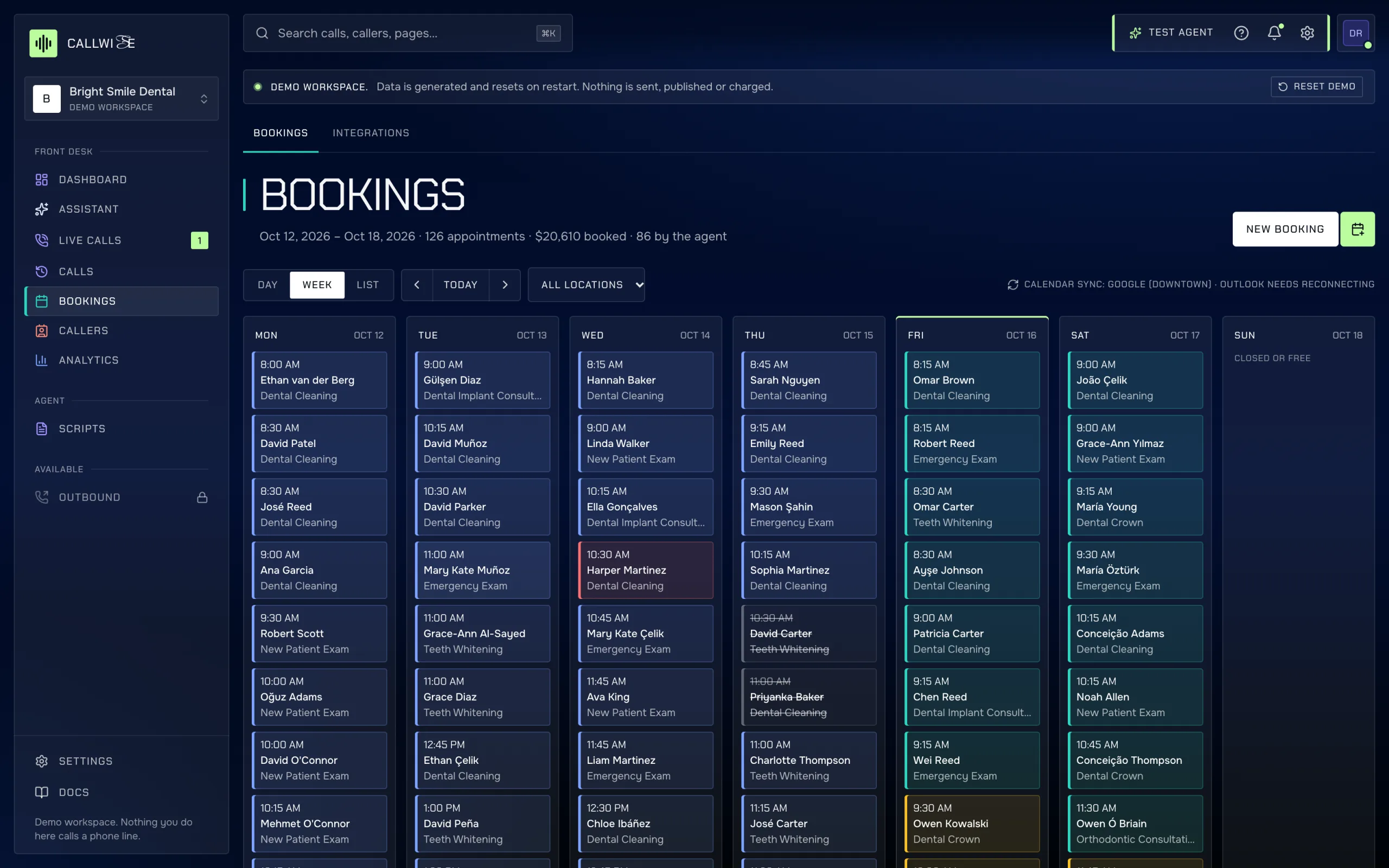Click the locked Outbound item
Viewport: 1389px width, 868px height.
click(122, 497)
